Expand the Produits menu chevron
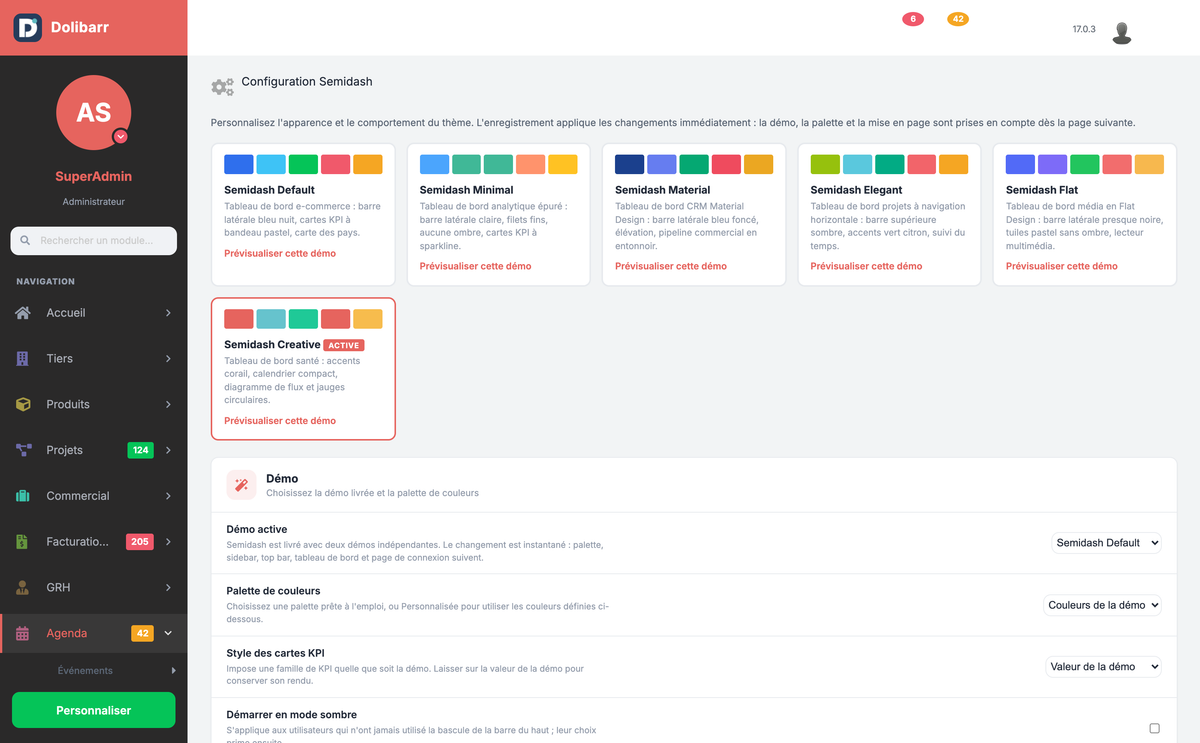This screenshot has height=743, width=1200. coord(168,404)
